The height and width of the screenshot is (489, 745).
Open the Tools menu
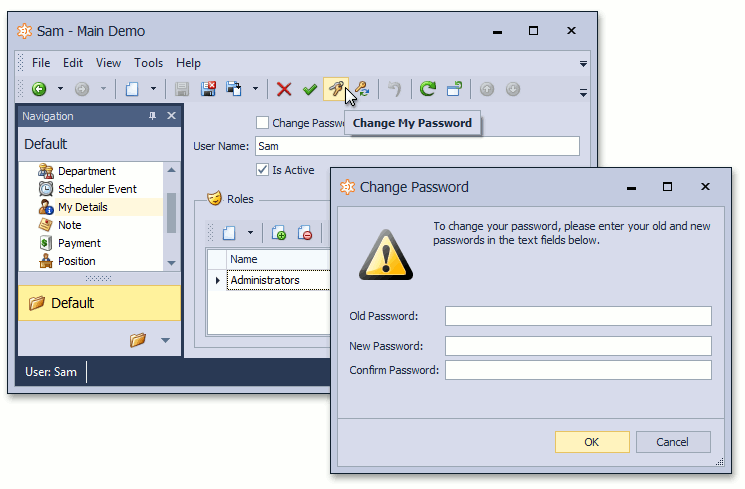tap(148, 63)
